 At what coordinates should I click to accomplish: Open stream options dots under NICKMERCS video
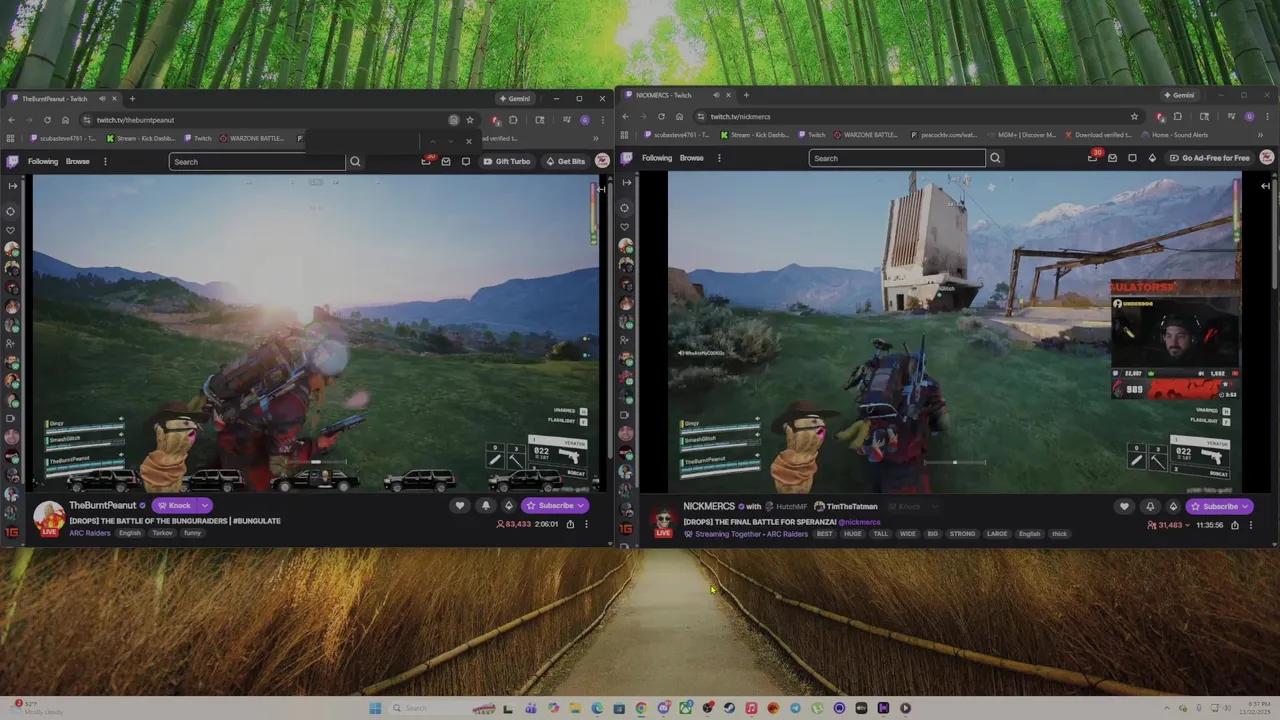tap(1250, 525)
